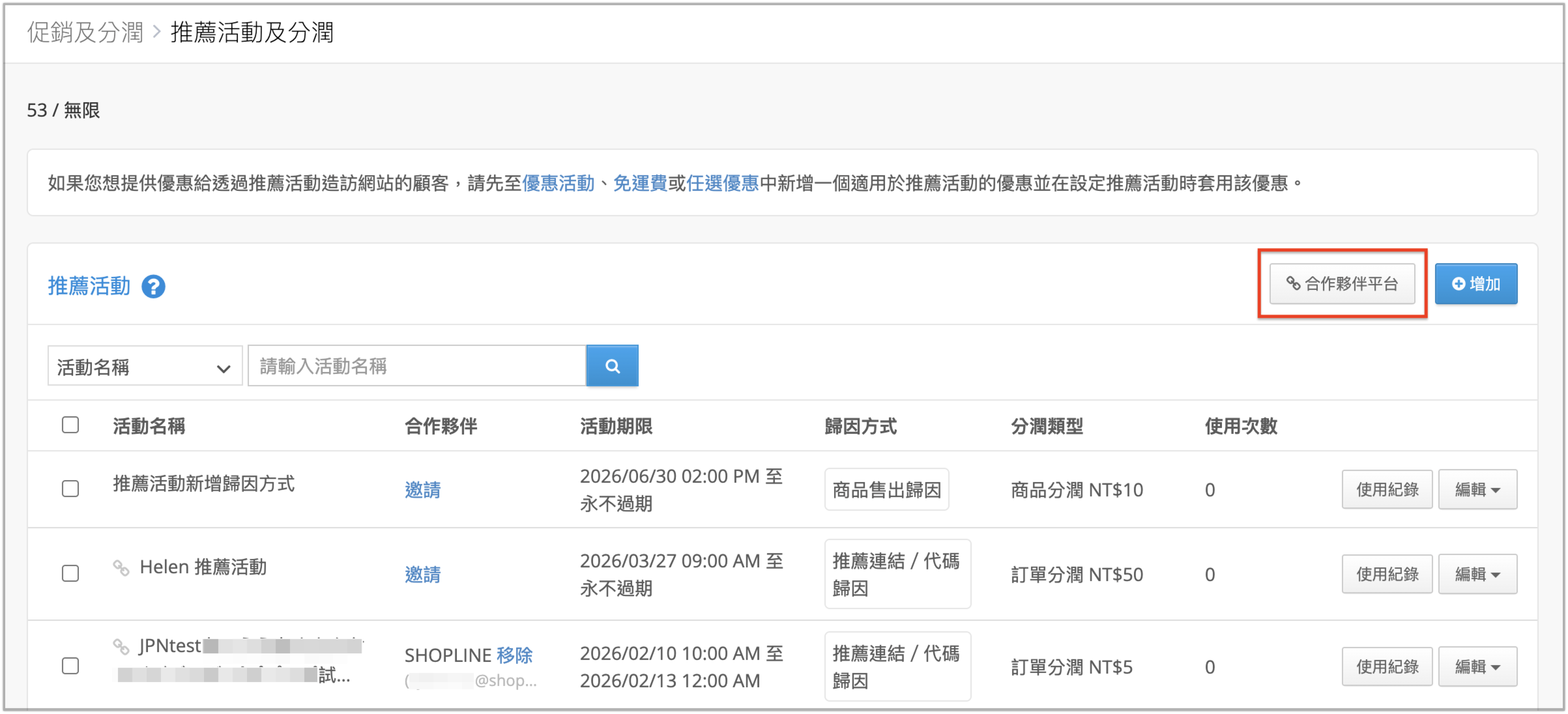
Task: Select the Helen 推薦活動 row checkbox
Action: point(71,573)
